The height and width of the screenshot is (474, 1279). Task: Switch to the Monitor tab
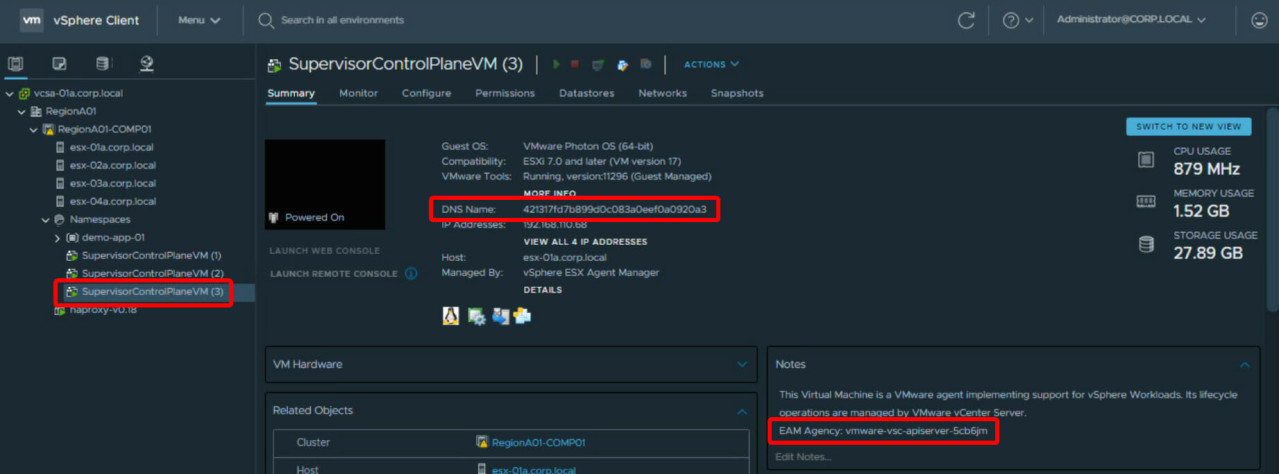tap(358, 93)
